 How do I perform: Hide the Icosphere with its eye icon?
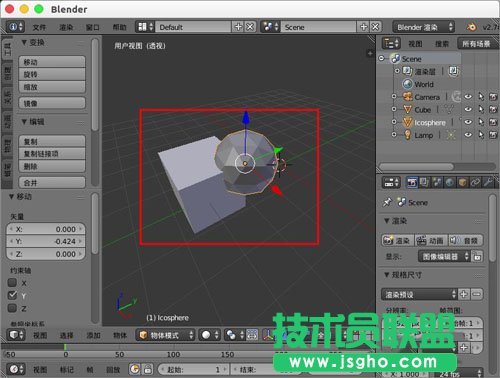(x=468, y=122)
